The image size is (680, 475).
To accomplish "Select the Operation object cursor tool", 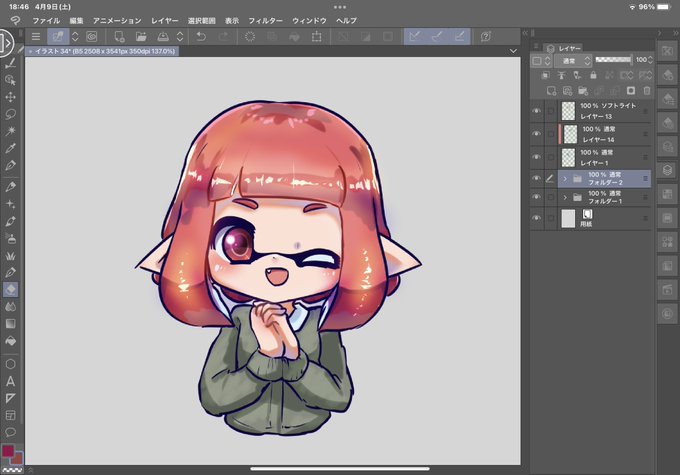I will [x=10, y=80].
